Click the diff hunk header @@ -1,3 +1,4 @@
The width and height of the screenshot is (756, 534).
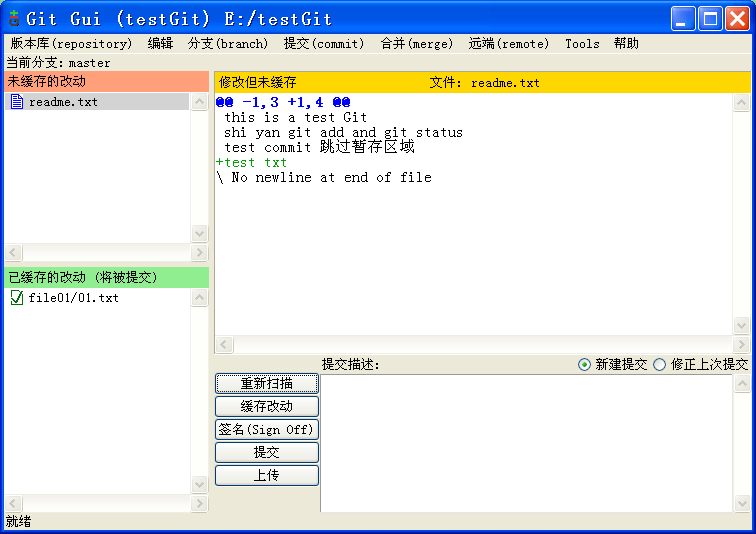coord(283,102)
